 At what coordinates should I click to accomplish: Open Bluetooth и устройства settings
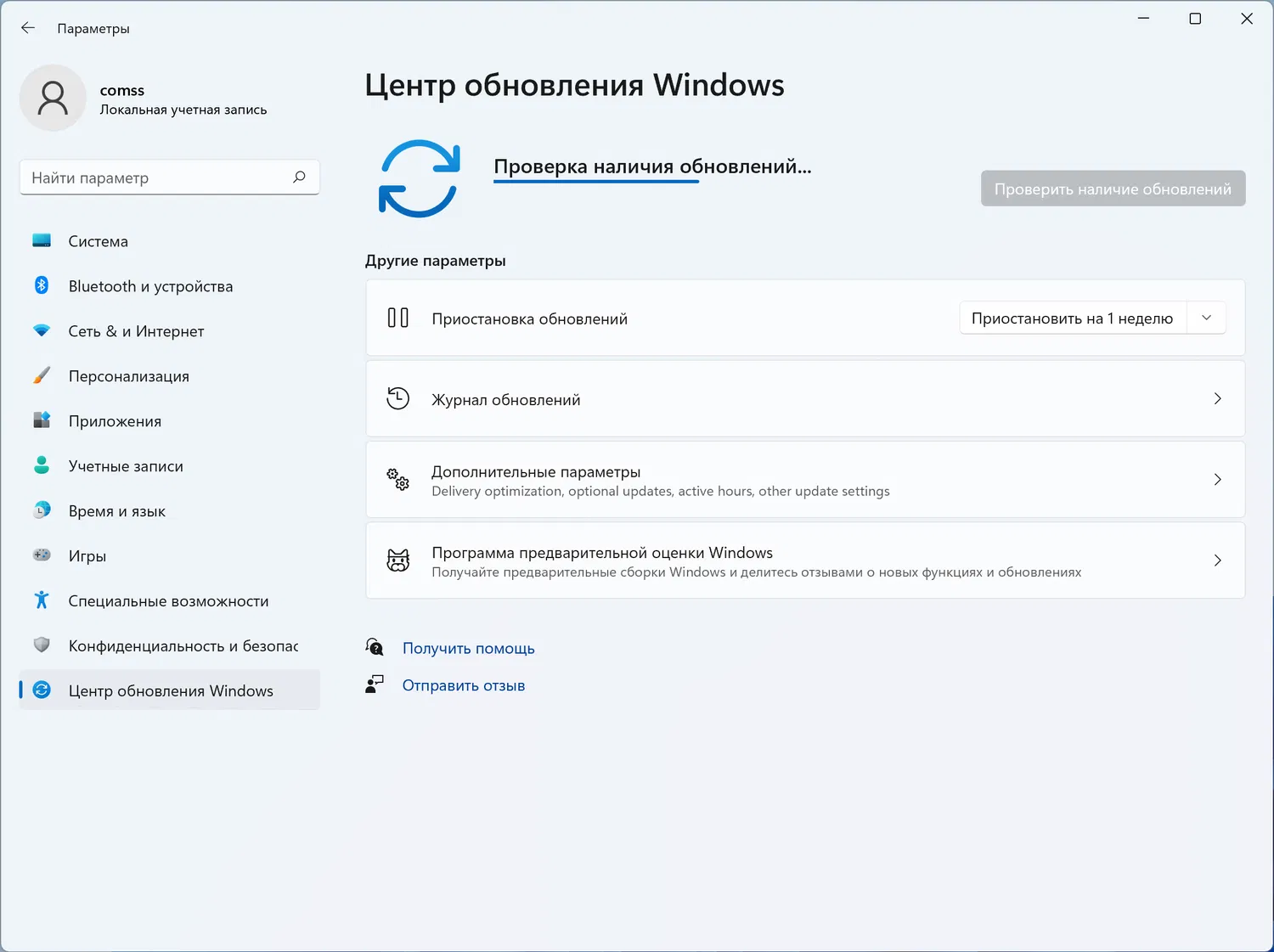42,286
